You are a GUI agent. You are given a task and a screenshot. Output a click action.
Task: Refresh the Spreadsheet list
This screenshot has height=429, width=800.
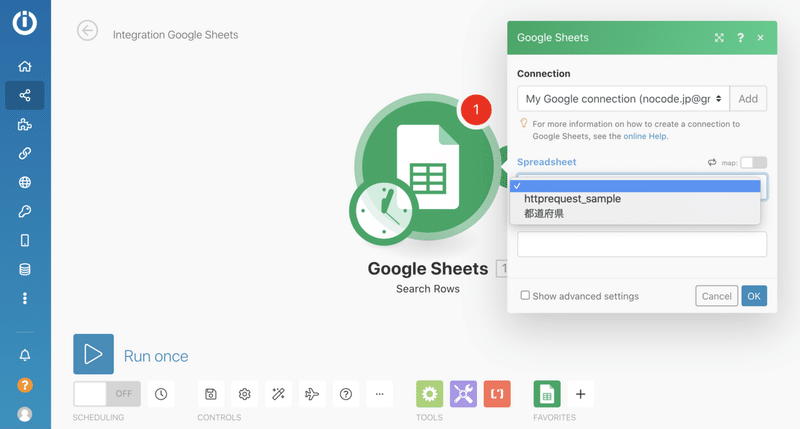pos(712,162)
